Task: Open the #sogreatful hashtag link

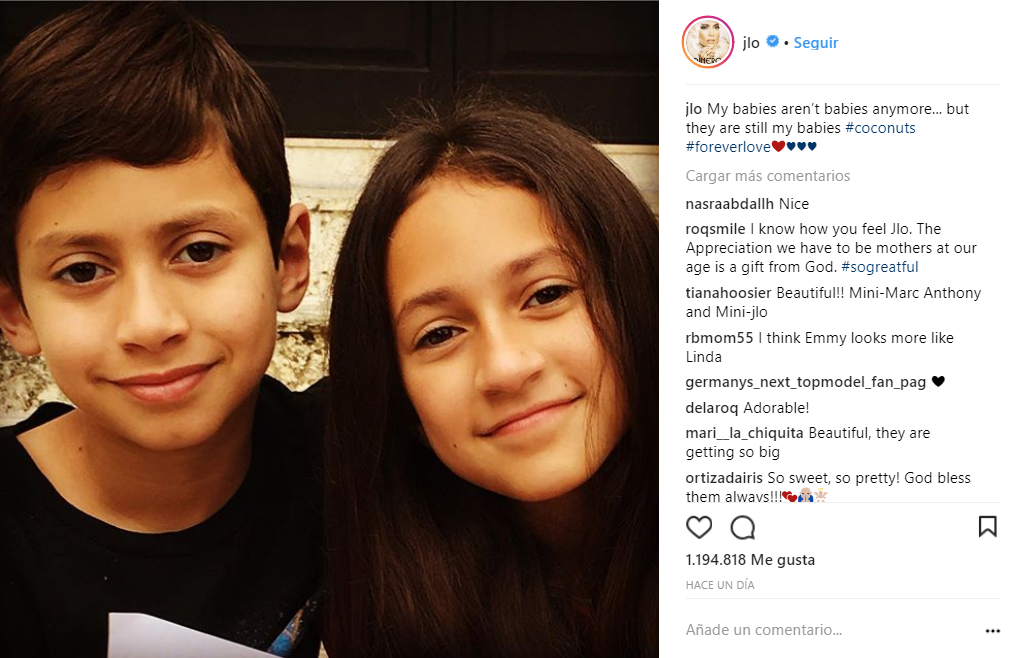Action: point(879,267)
